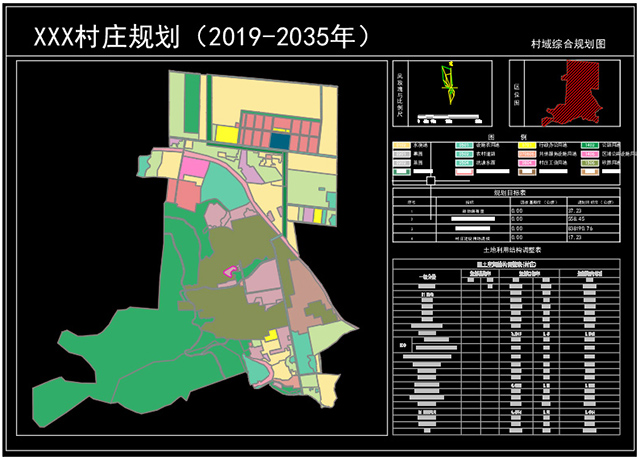The width and height of the screenshot is (640, 460).
Task: Select the "区位图" vertical label
Action: [x=517, y=94]
